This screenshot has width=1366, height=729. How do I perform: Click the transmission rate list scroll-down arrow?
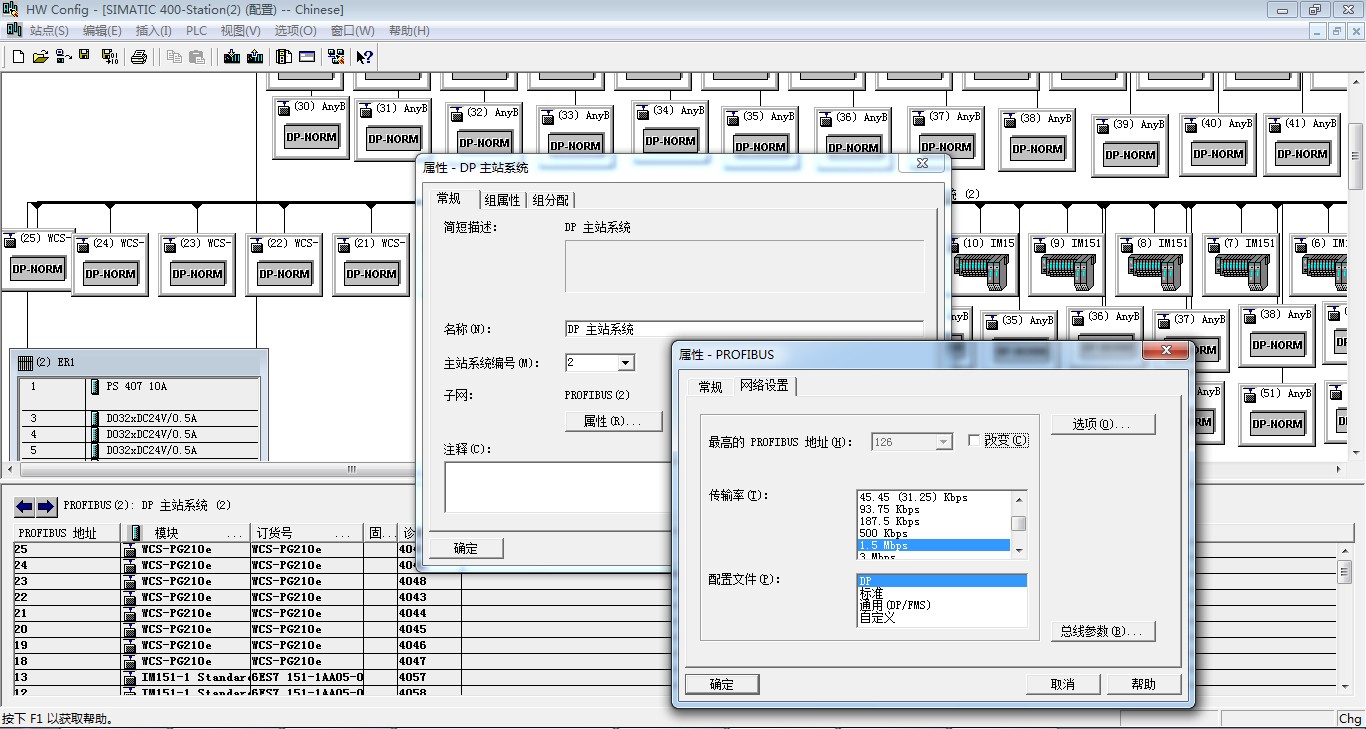pyautogui.click(x=1018, y=550)
